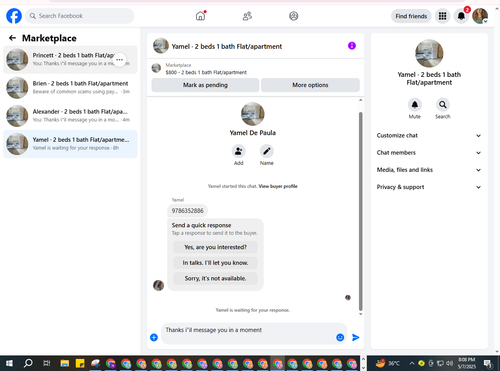Search in conversation magnifier icon
The height and width of the screenshot is (371, 500).
click(x=443, y=105)
